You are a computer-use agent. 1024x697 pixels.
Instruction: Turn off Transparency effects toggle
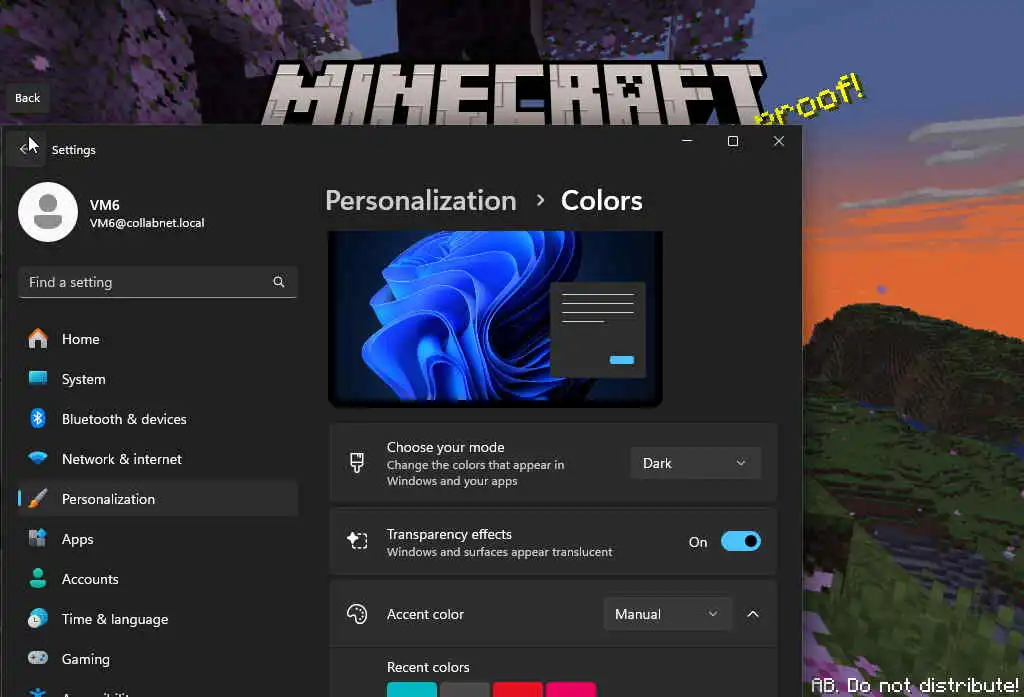coord(741,542)
